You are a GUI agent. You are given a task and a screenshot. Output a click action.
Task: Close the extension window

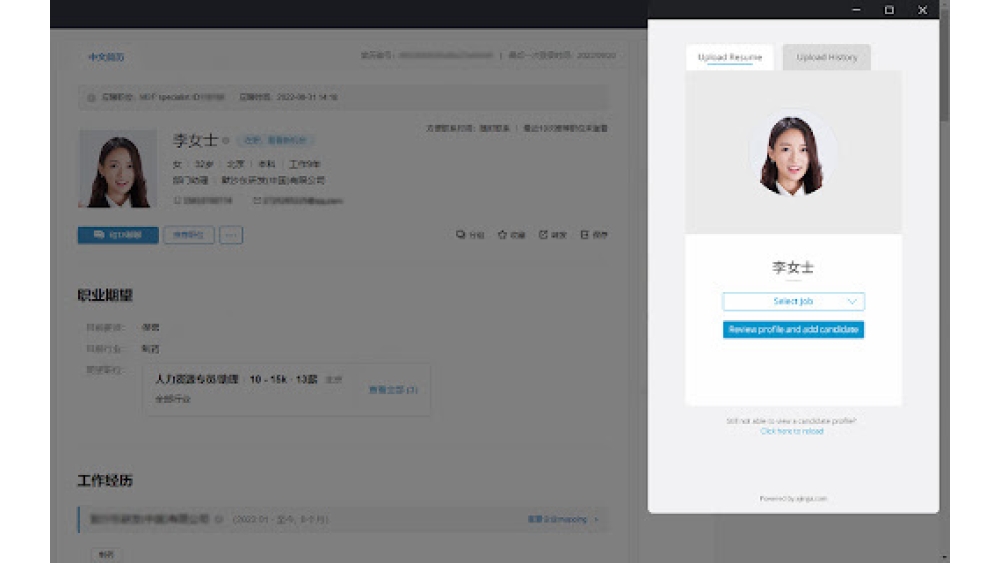[x=922, y=10]
